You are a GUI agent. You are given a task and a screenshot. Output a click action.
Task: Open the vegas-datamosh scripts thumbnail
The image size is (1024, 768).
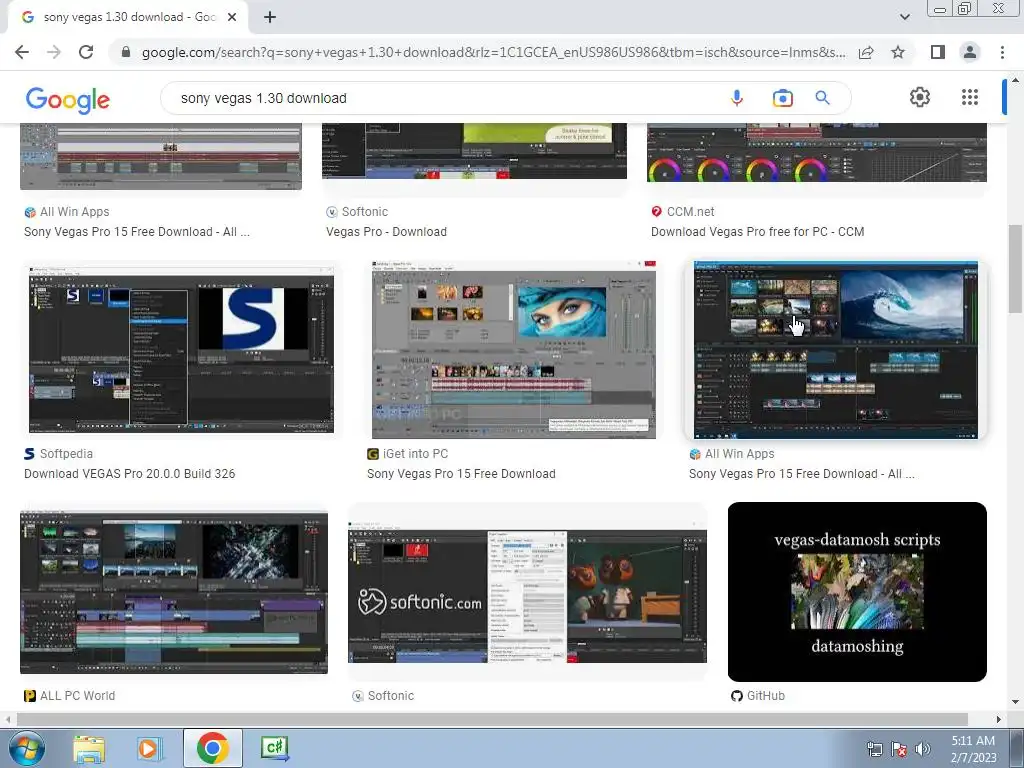[x=857, y=592]
